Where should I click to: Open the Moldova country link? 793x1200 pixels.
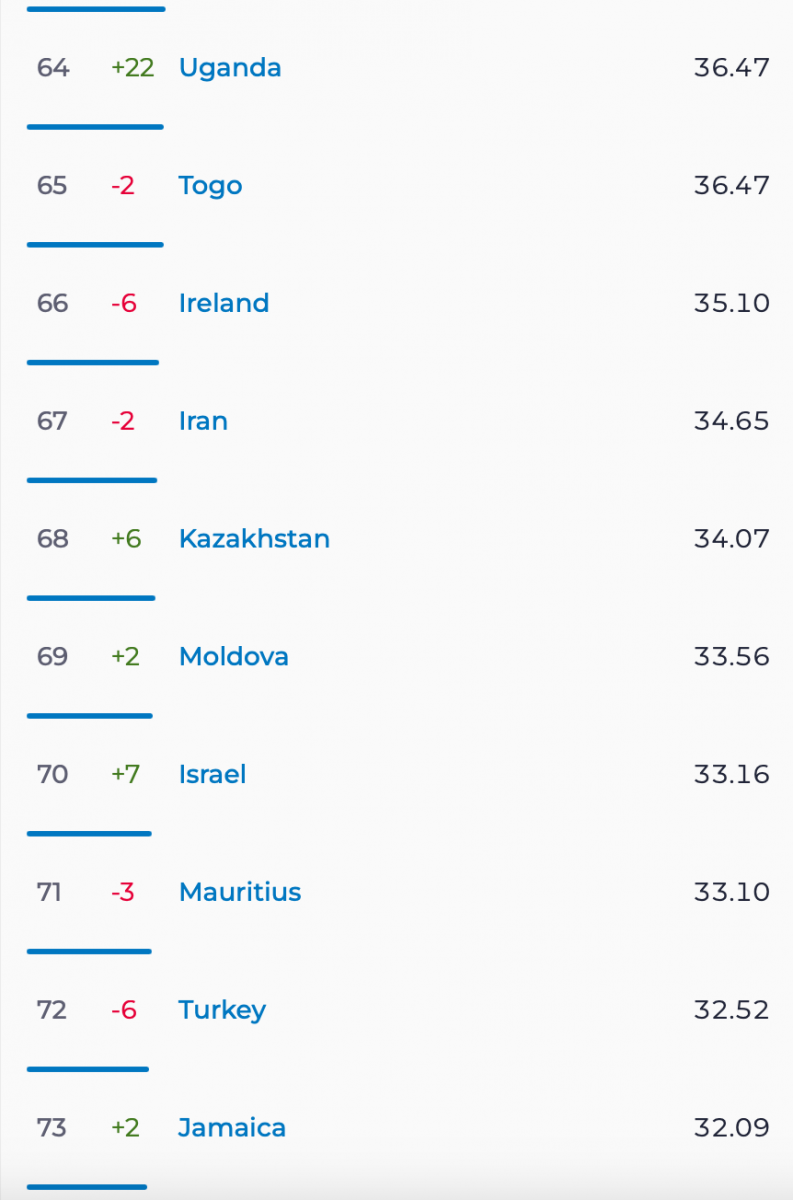234,657
